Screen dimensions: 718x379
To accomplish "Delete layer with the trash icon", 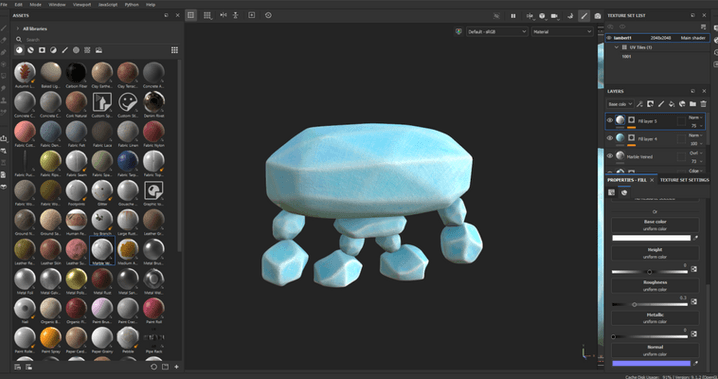I will tap(703, 104).
